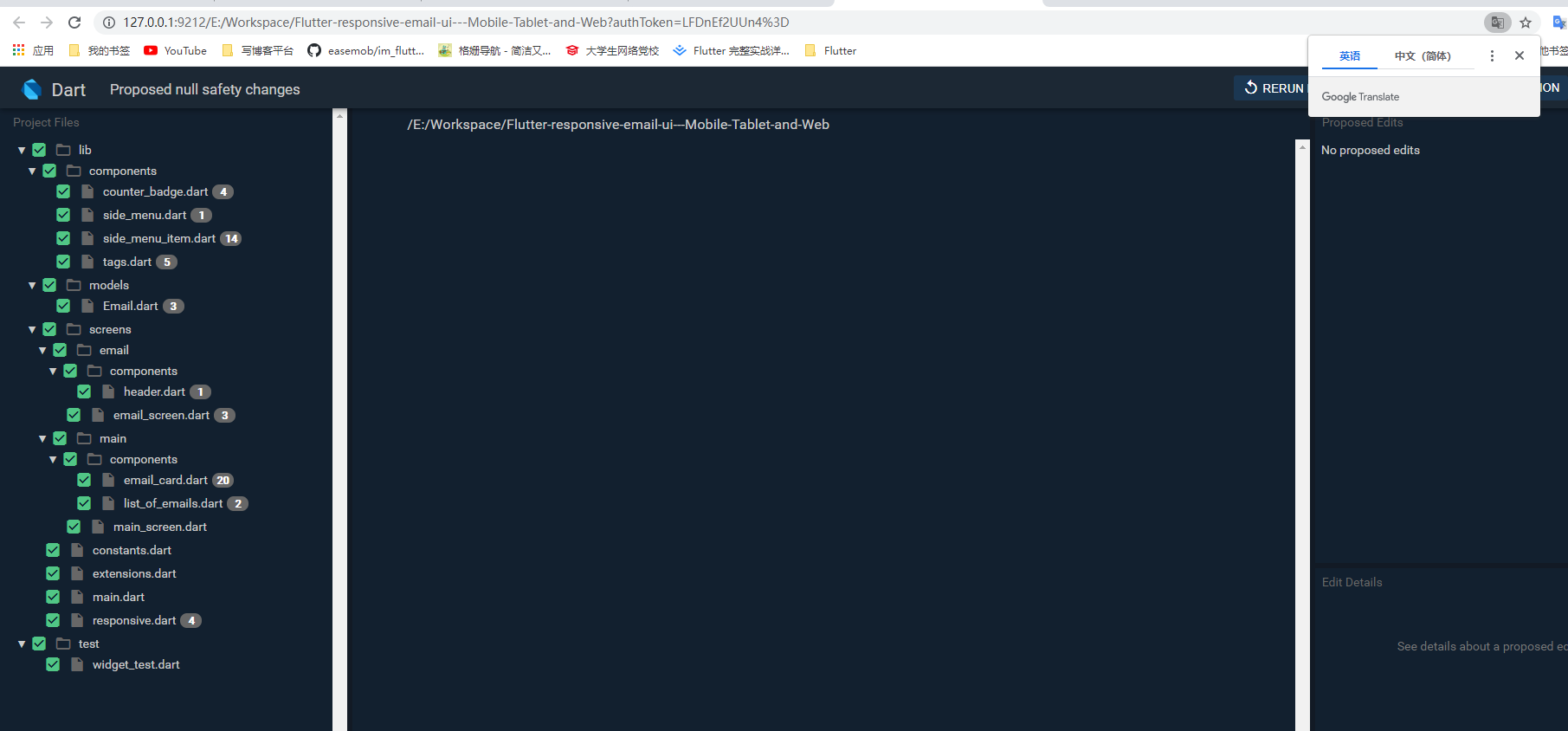Toggle side_menu.dart checkbox
Viewport: 1568px width, 731px height.
[63, 215]
